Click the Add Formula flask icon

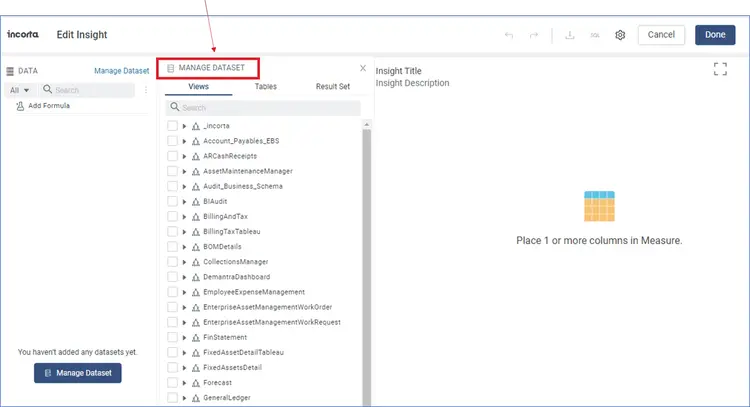click(20, 106)
